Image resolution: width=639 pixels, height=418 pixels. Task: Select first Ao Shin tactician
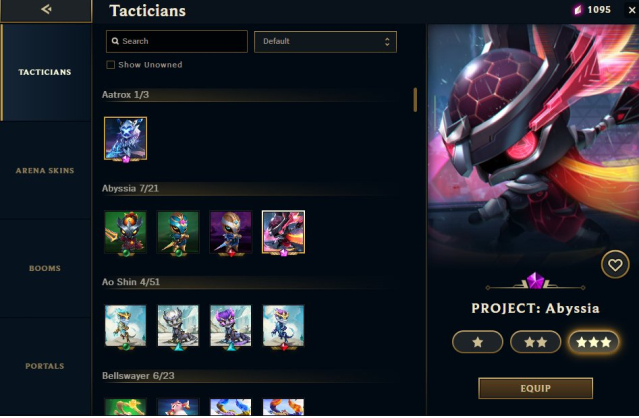point(126,326)
